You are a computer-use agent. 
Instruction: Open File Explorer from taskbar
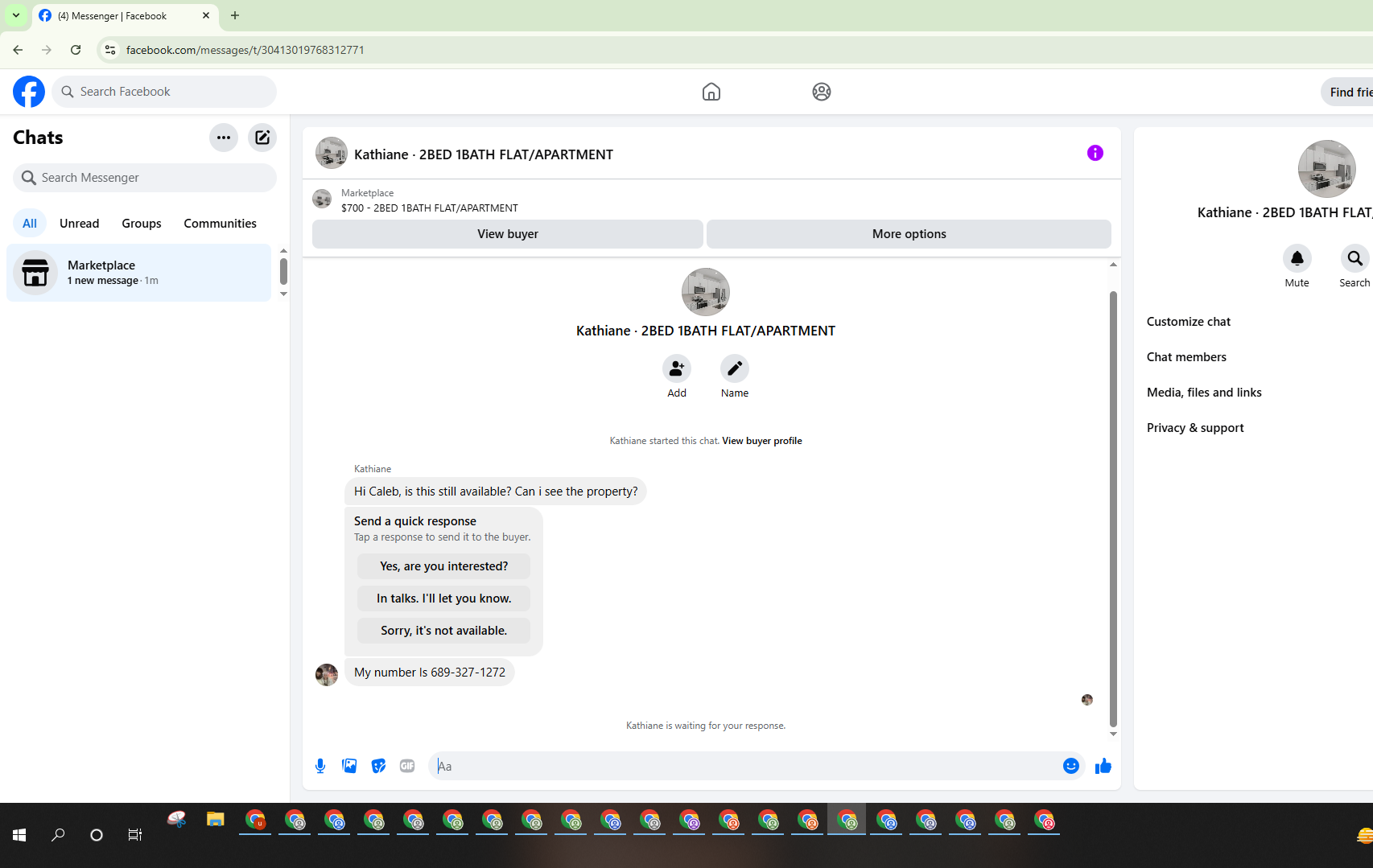(x=215, y=820)
